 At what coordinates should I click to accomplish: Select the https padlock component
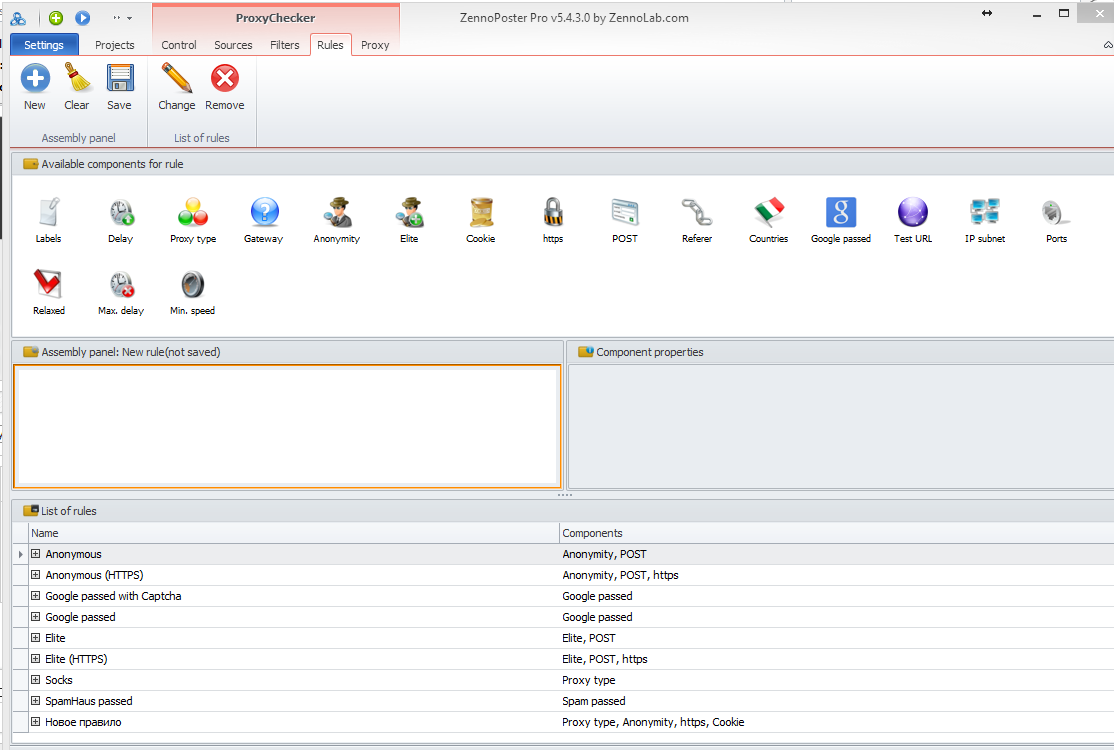click(x=553, y=220)
